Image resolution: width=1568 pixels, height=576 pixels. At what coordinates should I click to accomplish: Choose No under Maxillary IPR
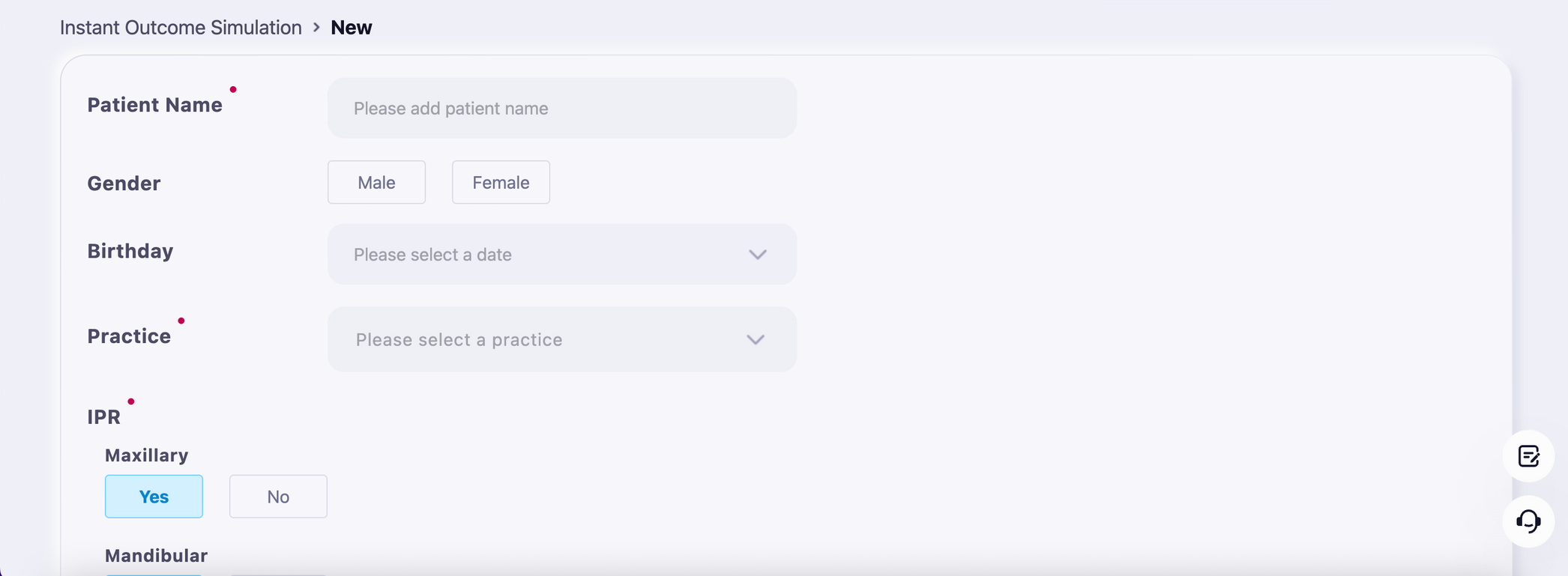(x=278, y=497)
